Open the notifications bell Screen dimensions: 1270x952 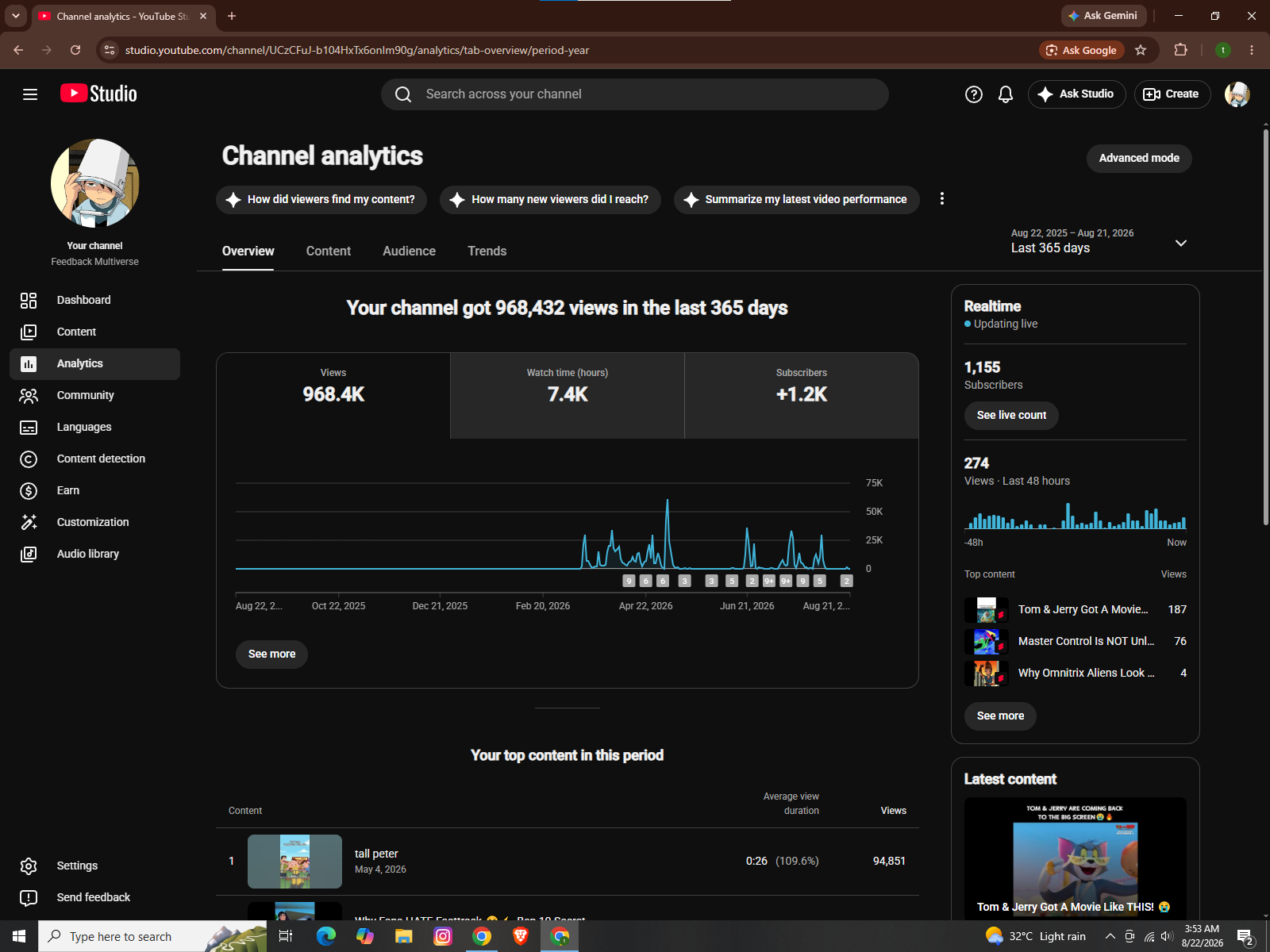point(1005,94)
